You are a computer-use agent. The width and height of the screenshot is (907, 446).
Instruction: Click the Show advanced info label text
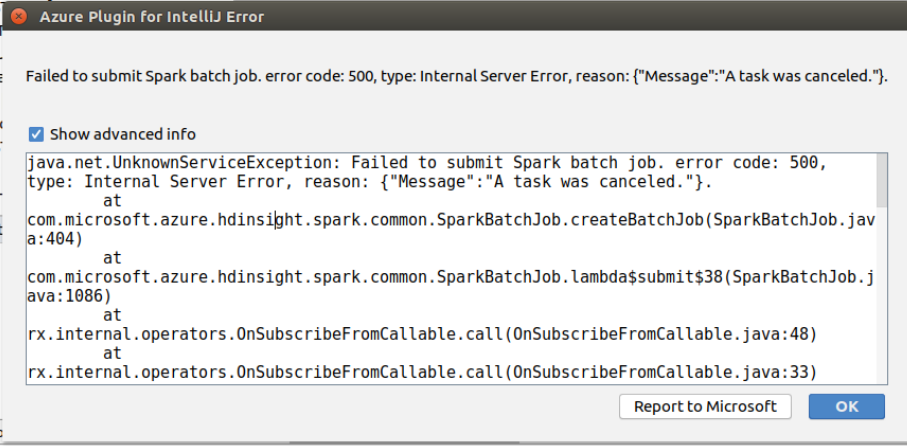[123, 135]
